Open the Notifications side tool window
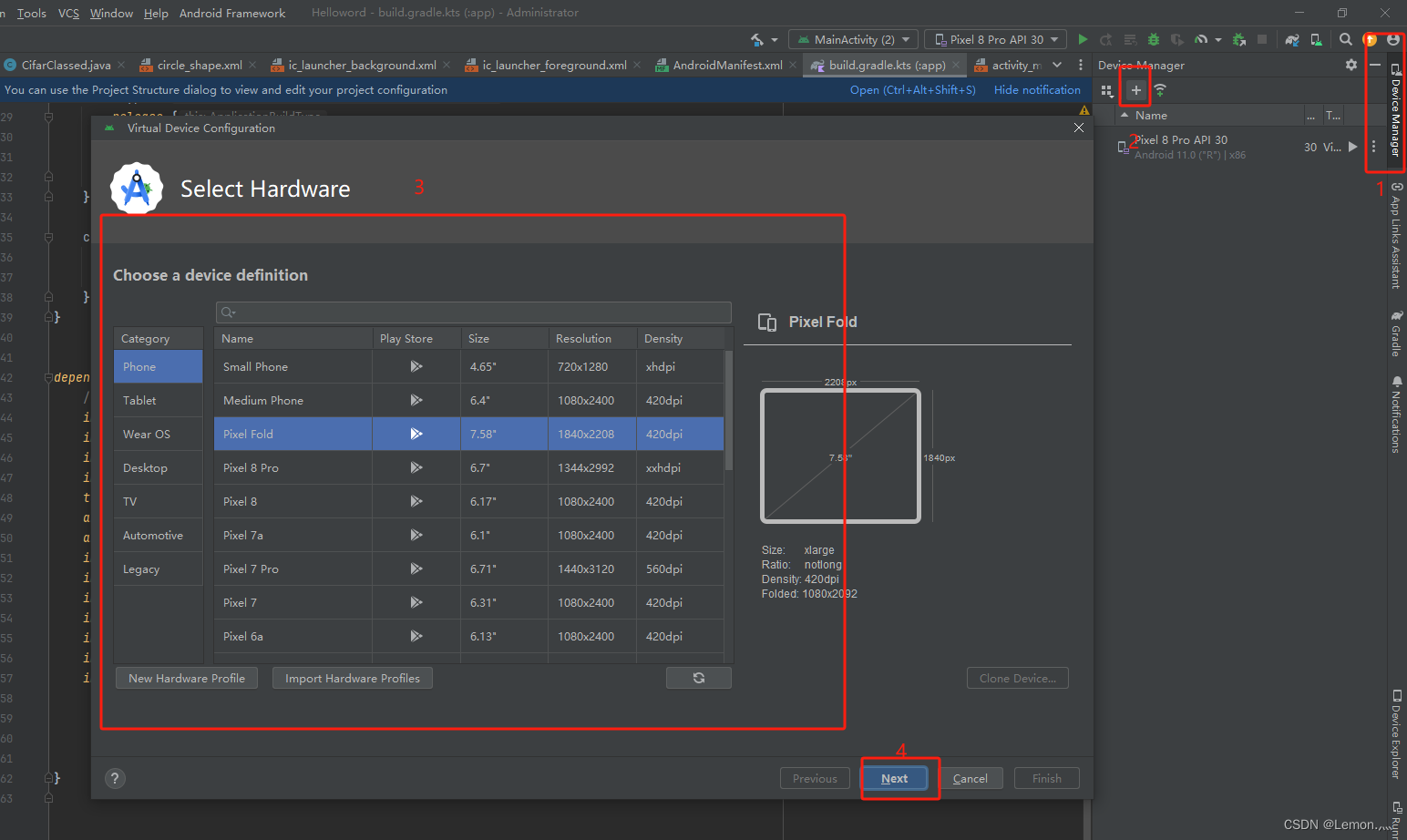This screenshot has width=1407, height=840. [x=1395, y=414]
